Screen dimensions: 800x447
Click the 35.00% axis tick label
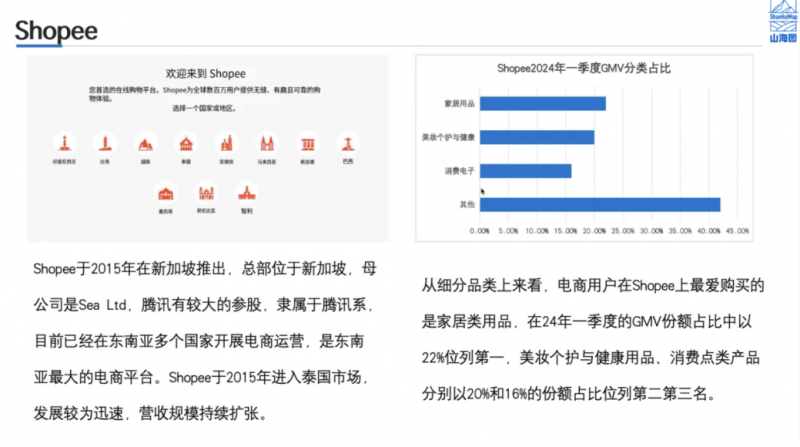(680, 231)
